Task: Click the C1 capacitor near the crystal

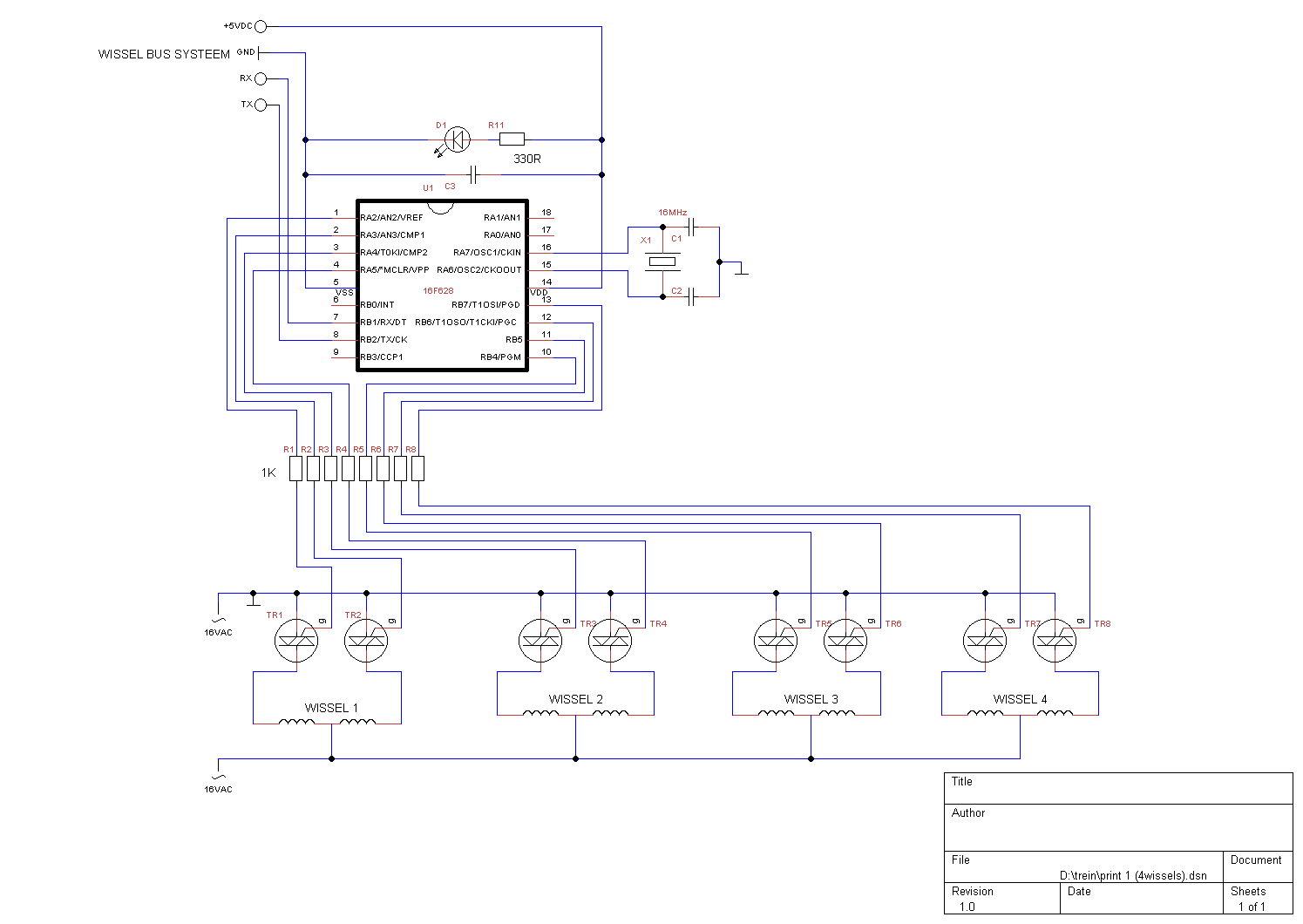Action: pos(691,228)
